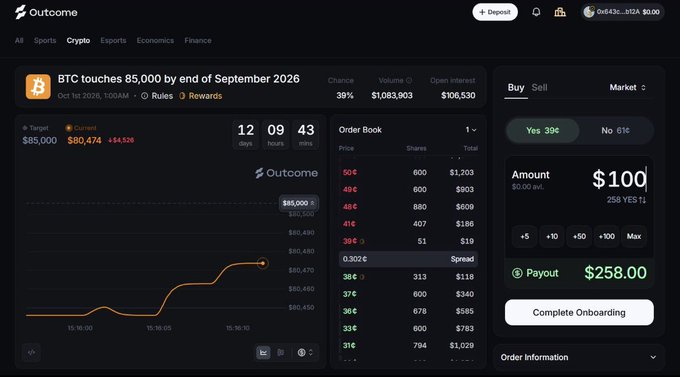Click the Bitcoin market icon
The image size is (680, 377).
click(x=38, y=87)
